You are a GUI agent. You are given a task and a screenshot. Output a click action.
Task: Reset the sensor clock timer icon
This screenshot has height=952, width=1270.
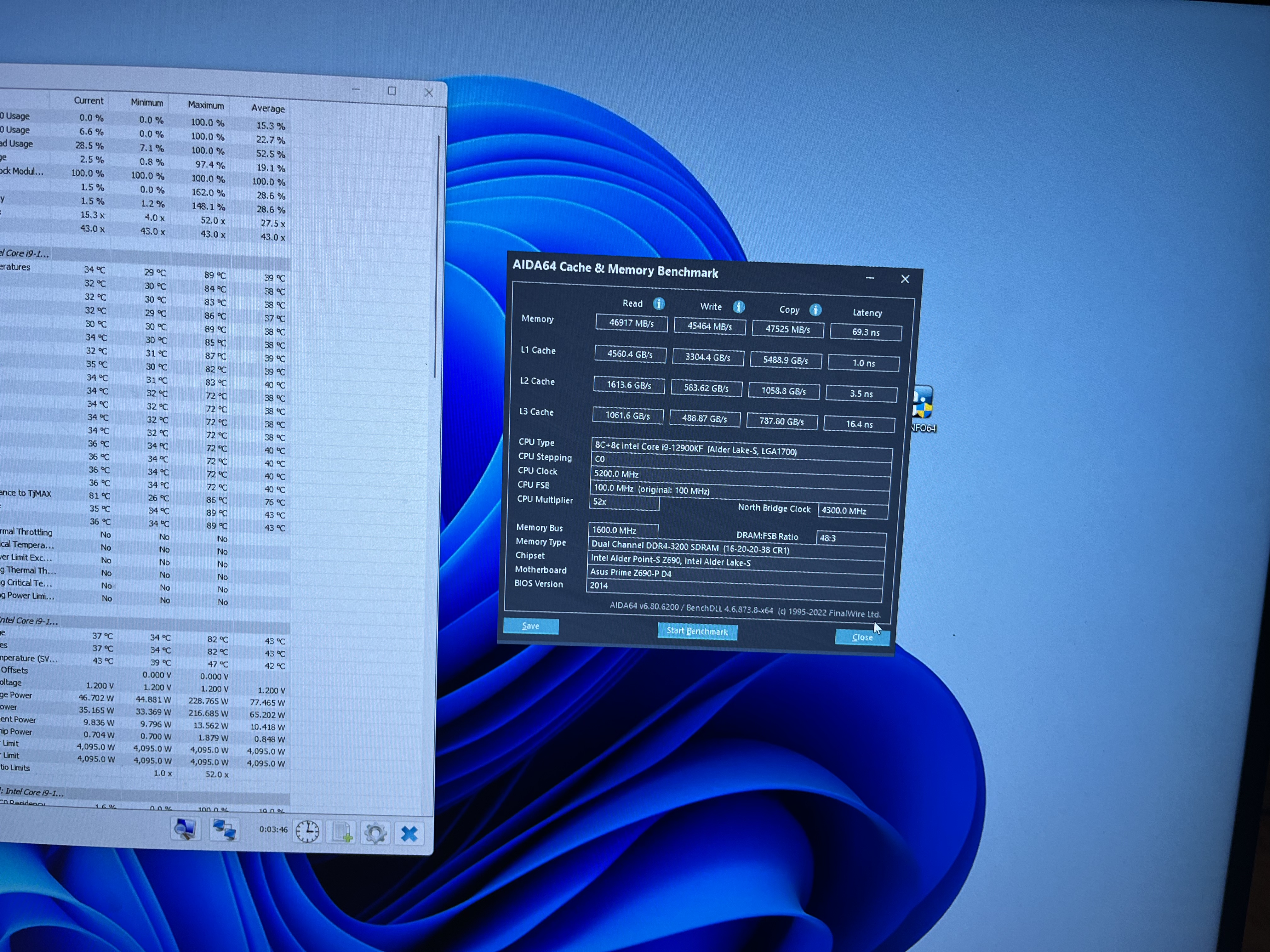(x=307, y=831)
